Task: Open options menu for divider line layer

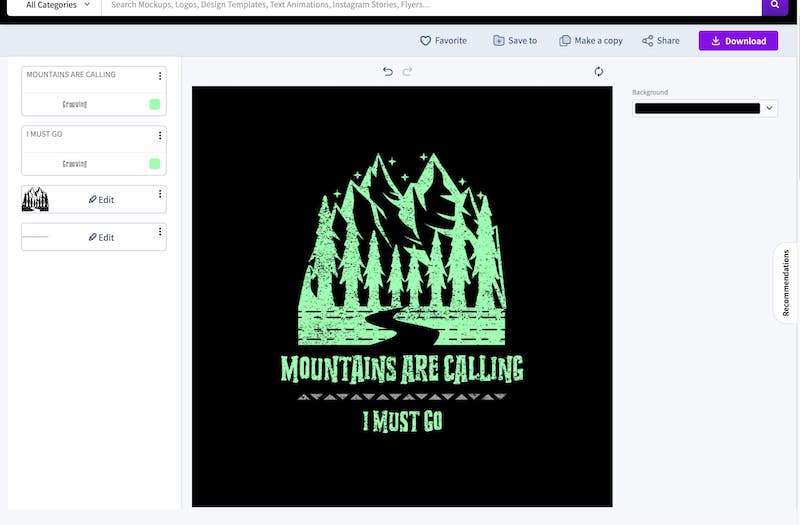Action: point(160,232)
